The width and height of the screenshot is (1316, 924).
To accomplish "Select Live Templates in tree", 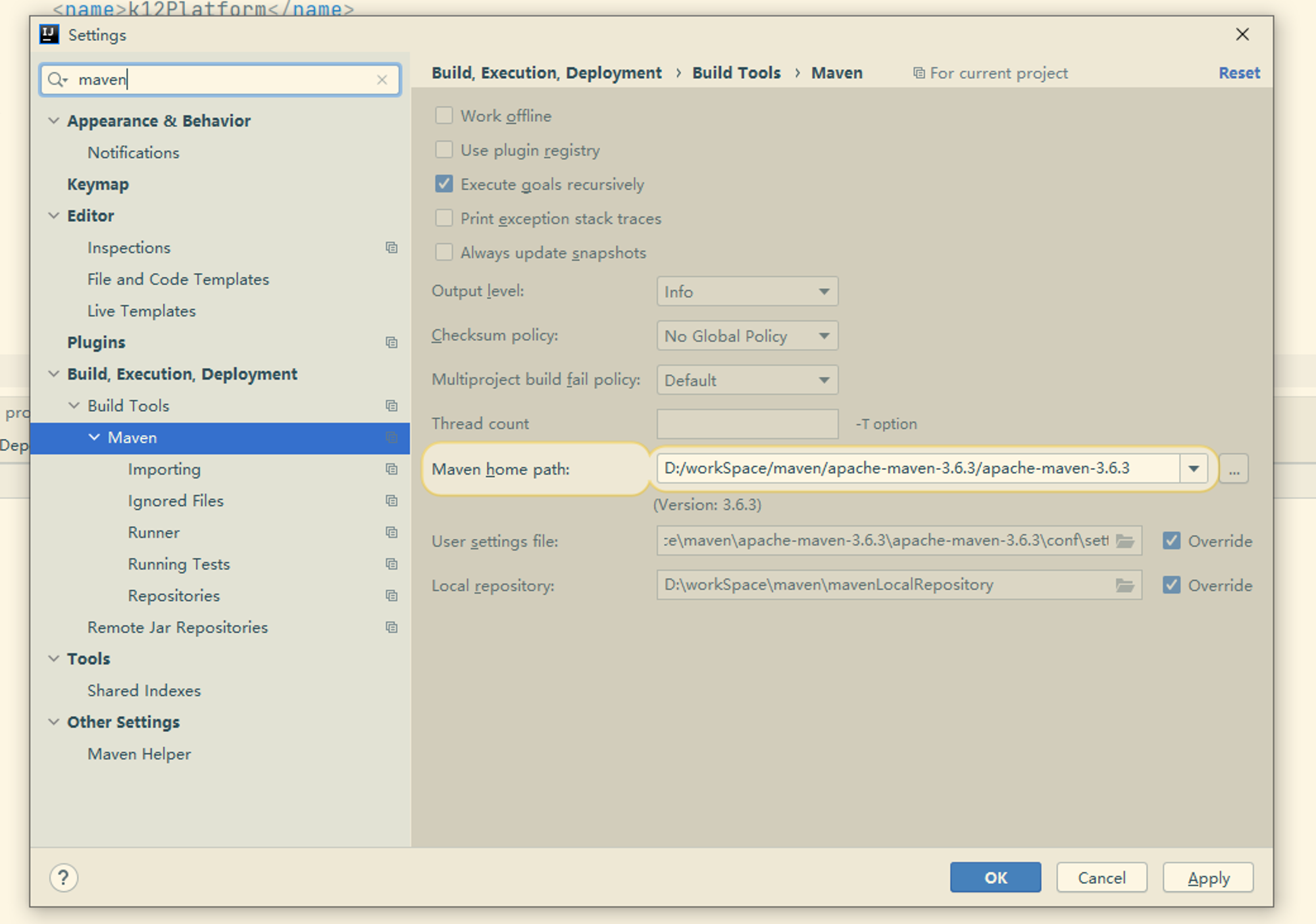I will pos(141,311).
